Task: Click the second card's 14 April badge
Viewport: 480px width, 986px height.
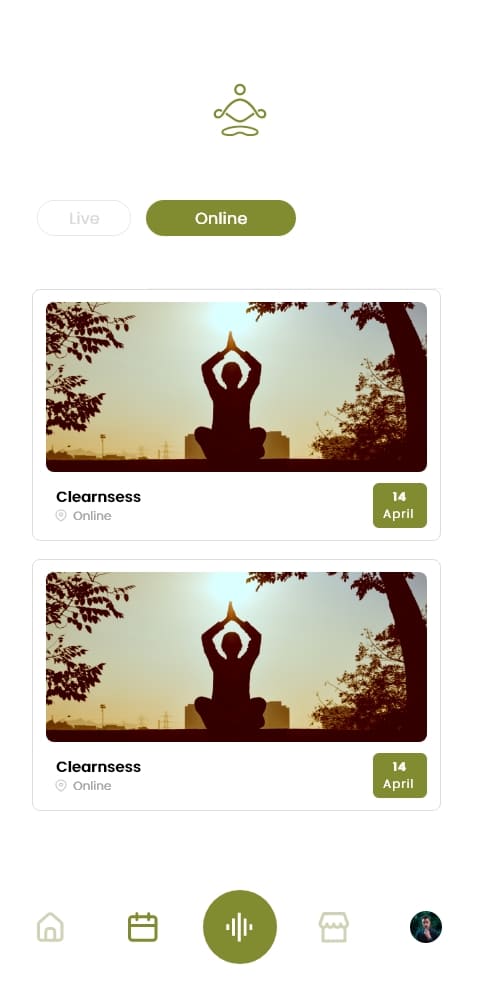Action: point(400,775)
